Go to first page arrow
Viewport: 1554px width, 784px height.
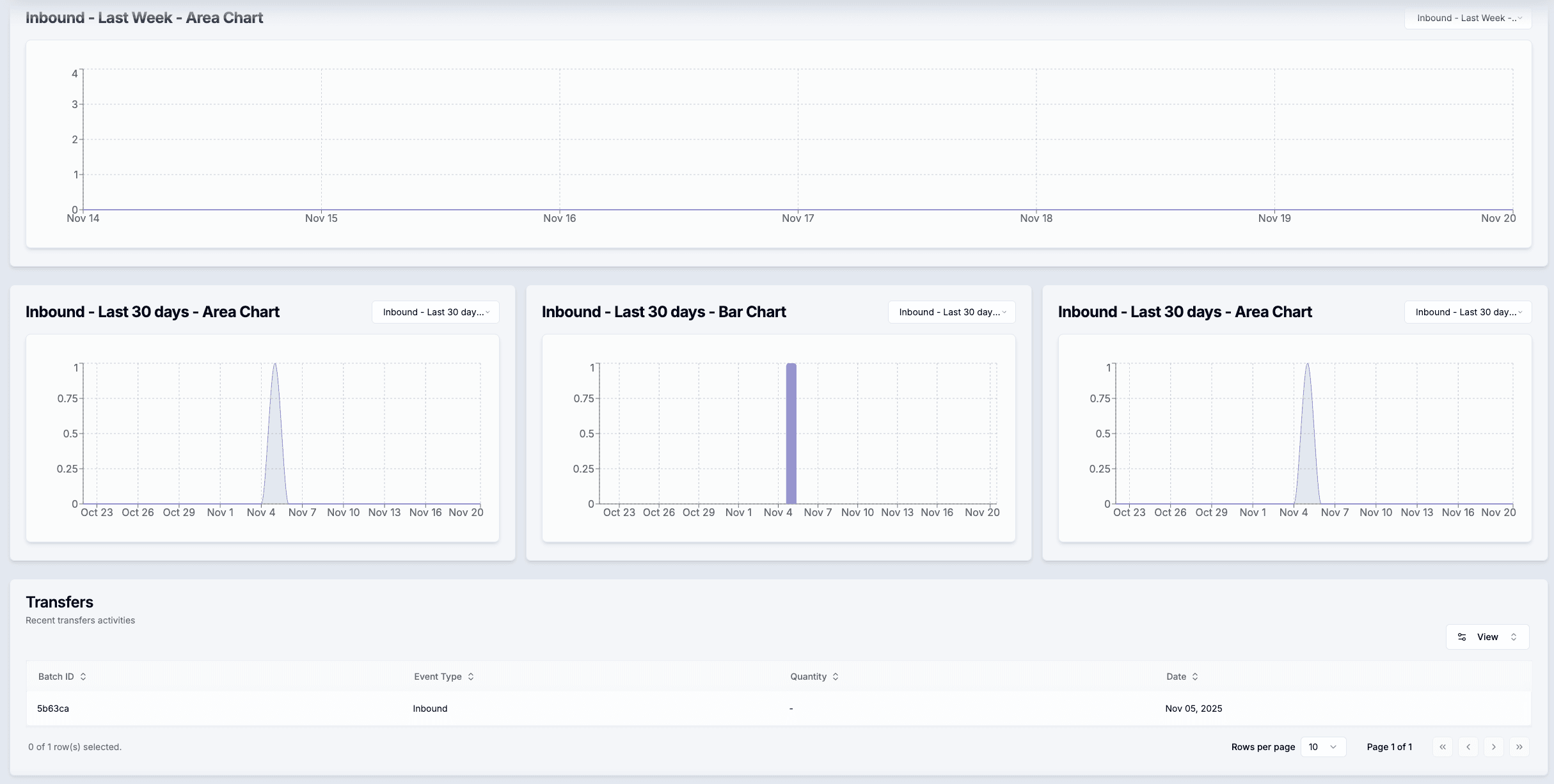point(1443,747)
